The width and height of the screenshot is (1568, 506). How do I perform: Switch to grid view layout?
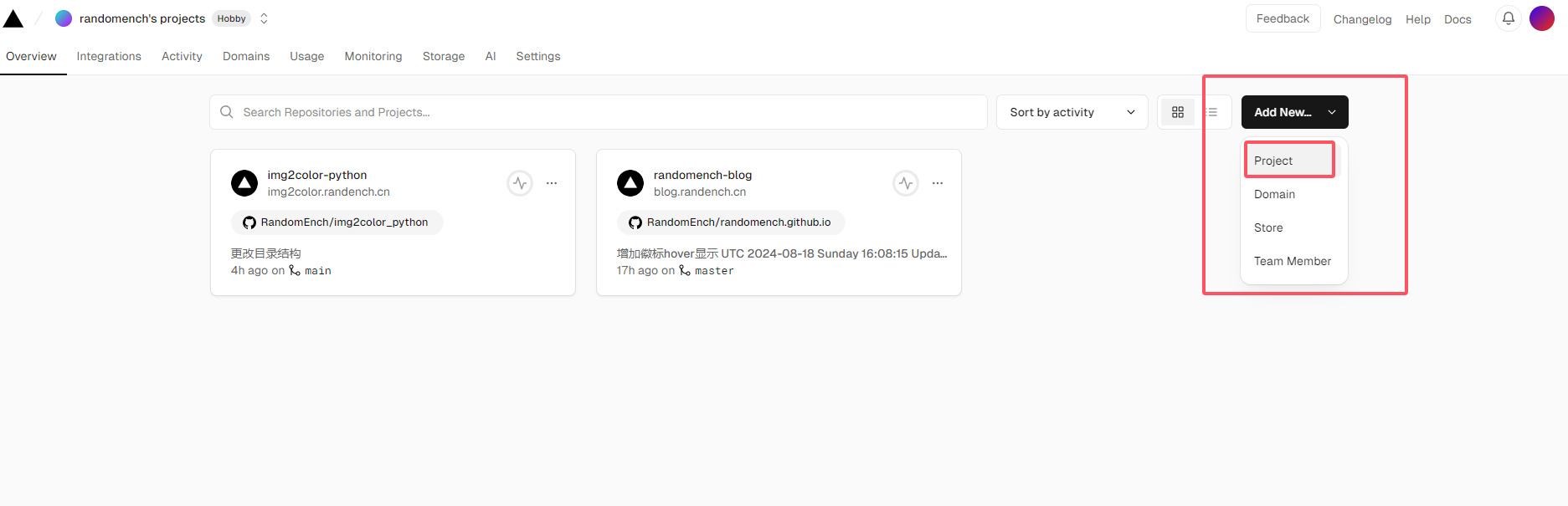[x=1178, y=112]
